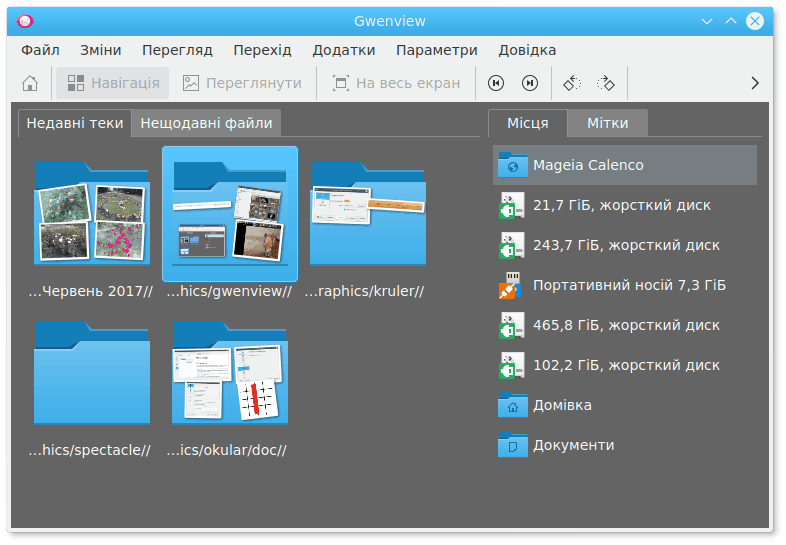The width and height of the screenshot is (786, 545).
Task: Open the Файл menu
Action: click(x=40, y=50)
